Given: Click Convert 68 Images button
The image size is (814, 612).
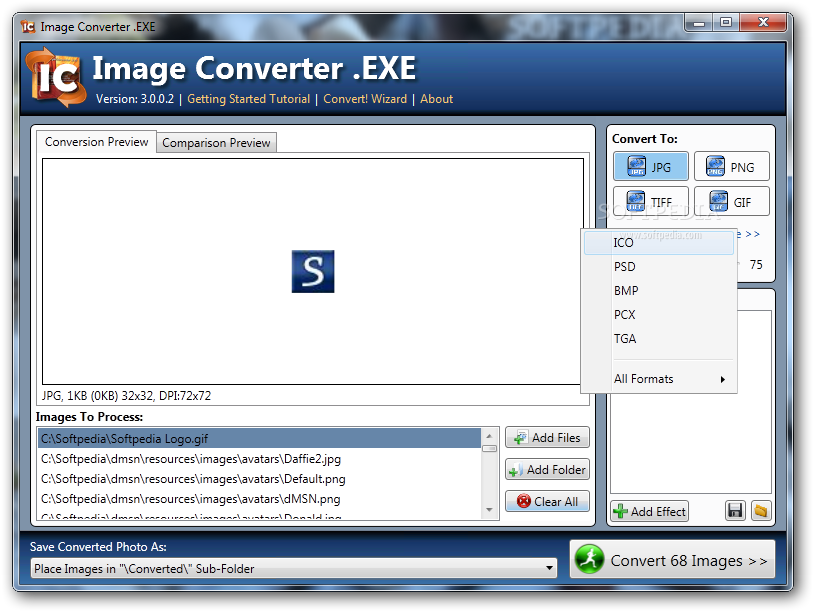Looking at the screenshot, I should coord(672,559).
